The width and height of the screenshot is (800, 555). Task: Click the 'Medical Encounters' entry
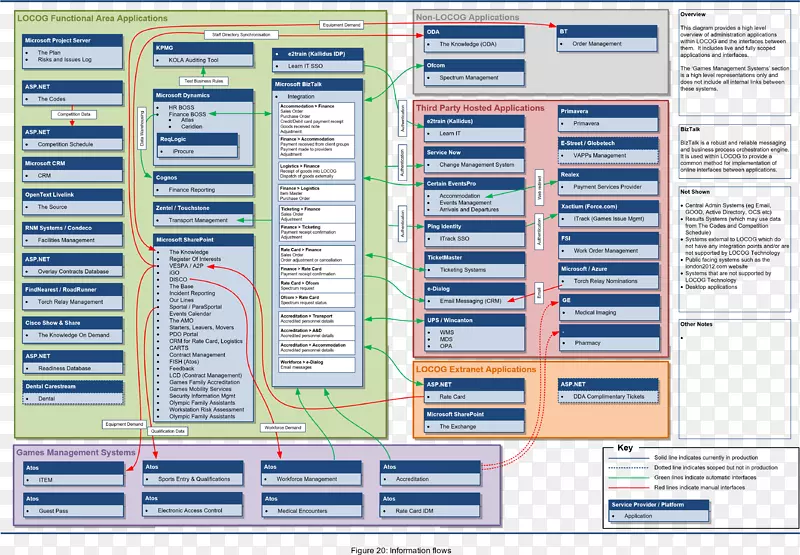(303, 511)
